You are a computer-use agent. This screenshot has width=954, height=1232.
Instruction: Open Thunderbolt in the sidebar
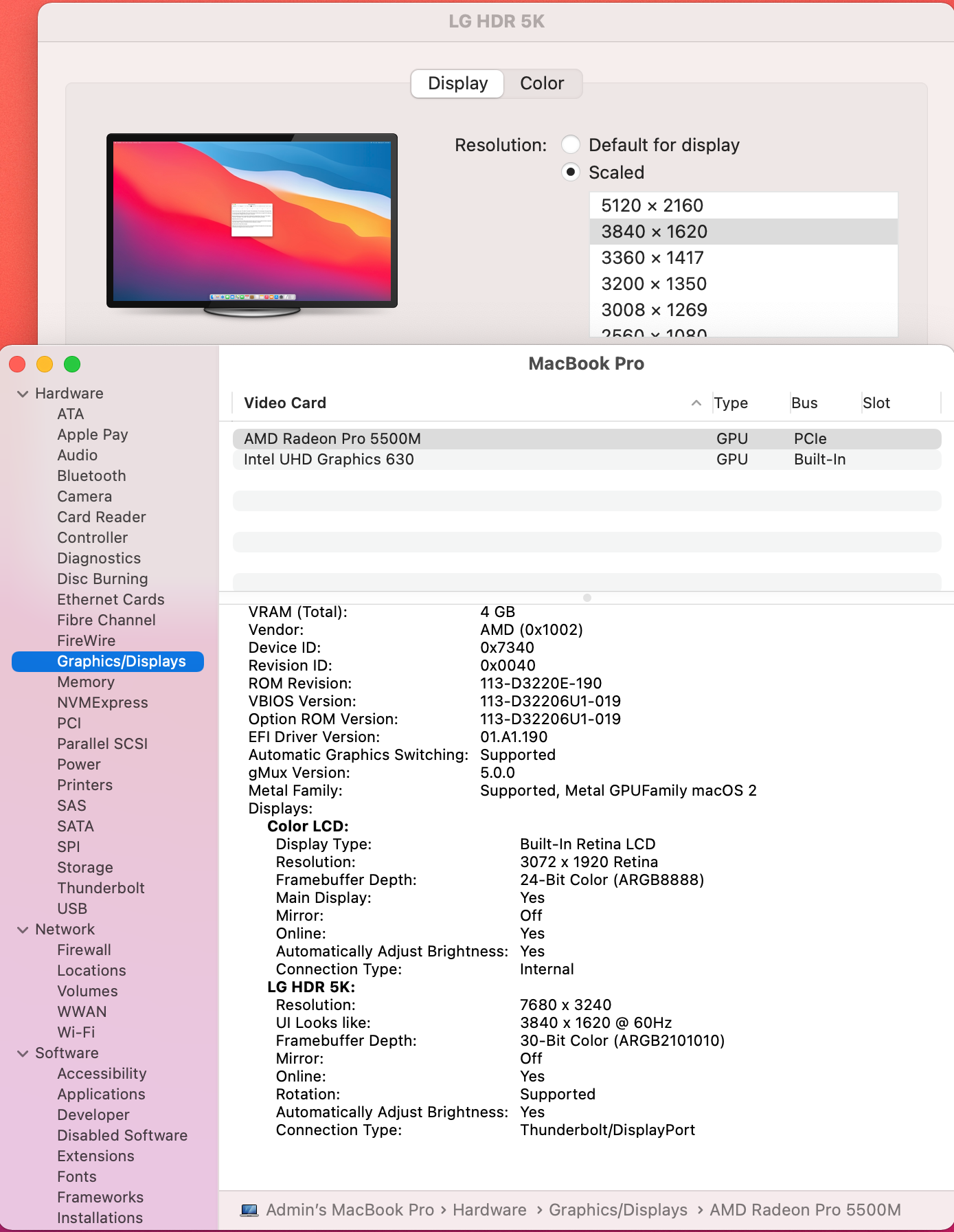[x=101, y=888]
